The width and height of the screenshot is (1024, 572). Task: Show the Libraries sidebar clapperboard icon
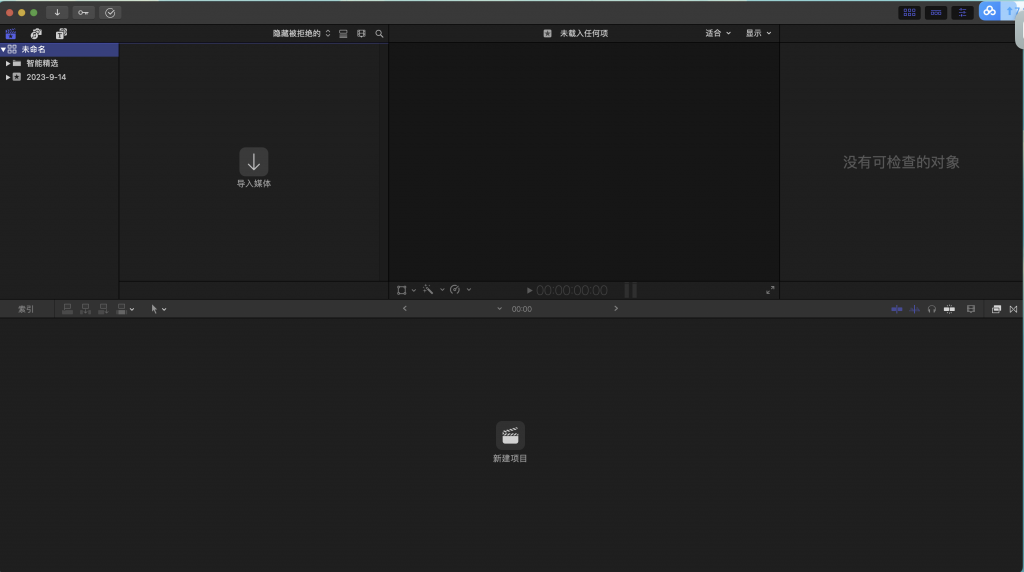(11, 33)
